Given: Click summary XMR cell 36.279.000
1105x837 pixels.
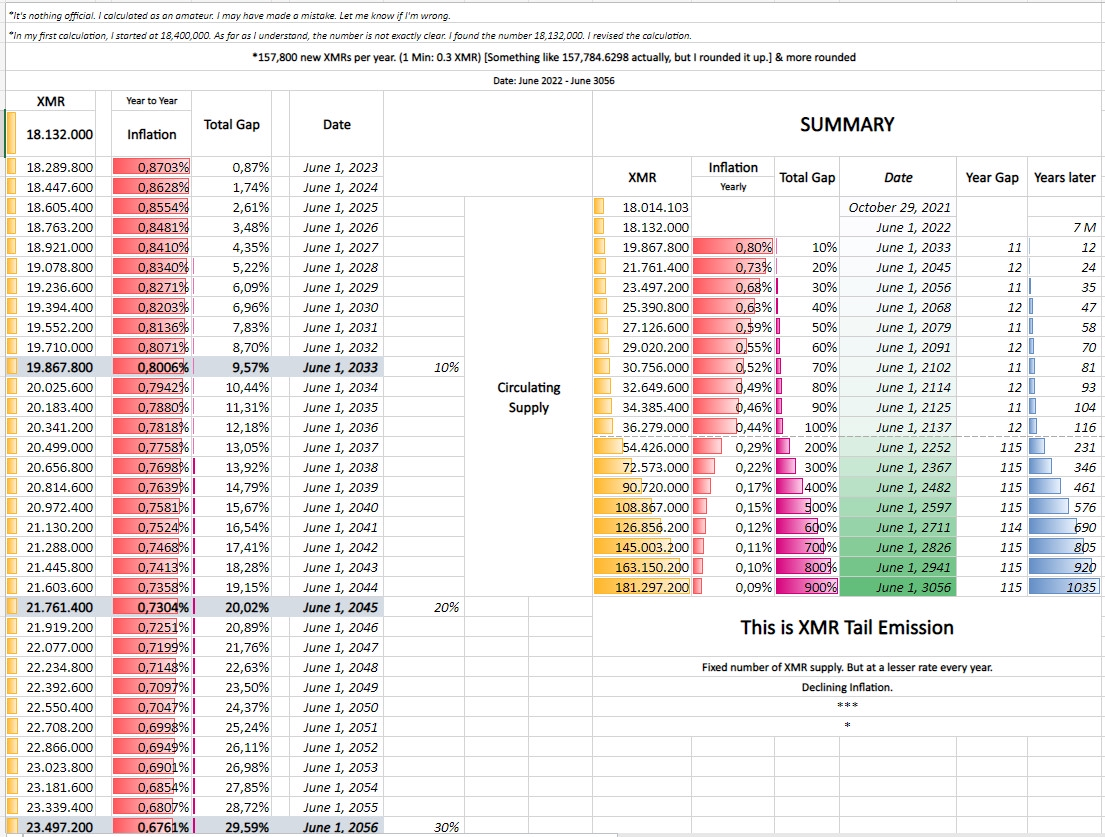Looking at the screenshot, I should pos(642,427).
